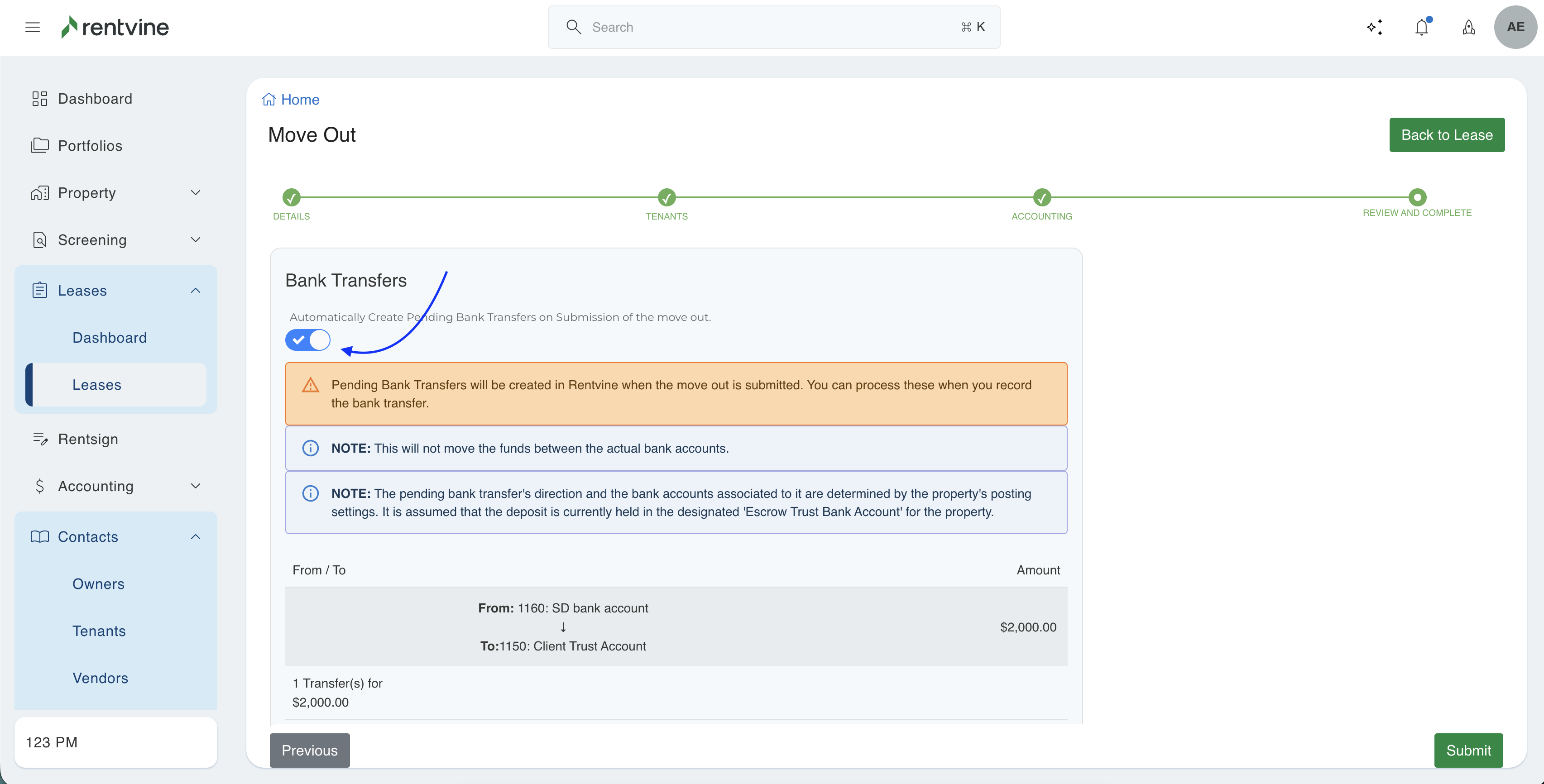
Task: Click the Dashboard grid icon in sidebar
Action: point(39,99)
